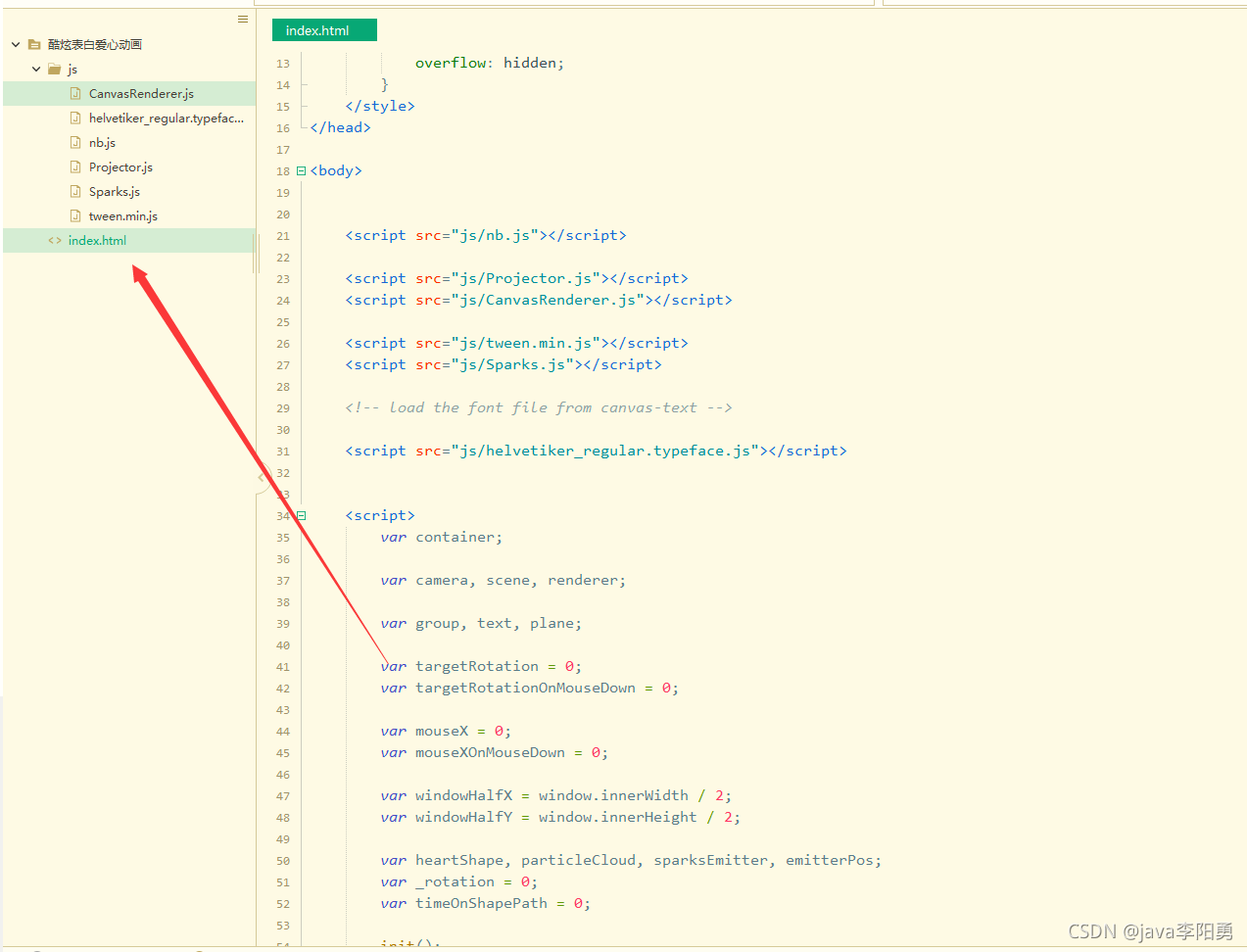
Task: Collapse the sidebar using the splitter handle
Action: (263, 478)
